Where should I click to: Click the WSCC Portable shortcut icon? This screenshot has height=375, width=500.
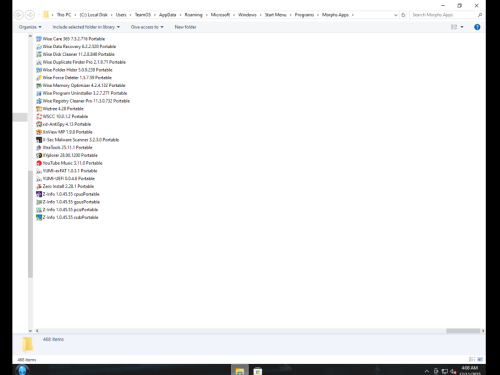point(39,116)
